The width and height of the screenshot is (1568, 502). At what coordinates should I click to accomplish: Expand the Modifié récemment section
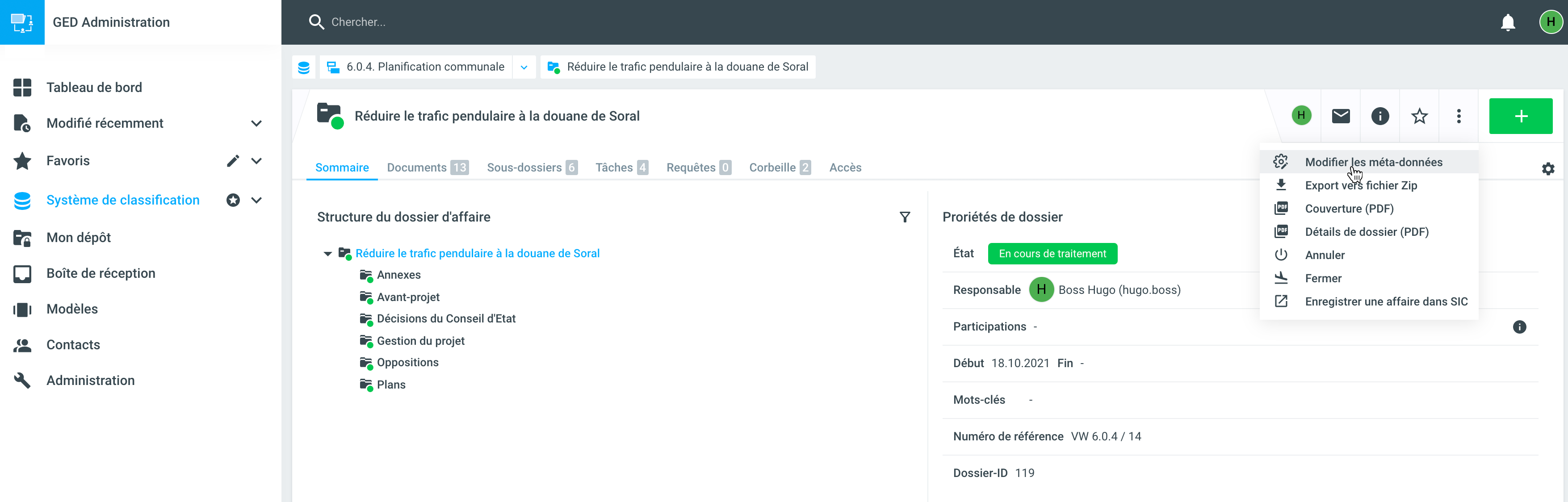(256, 124)
